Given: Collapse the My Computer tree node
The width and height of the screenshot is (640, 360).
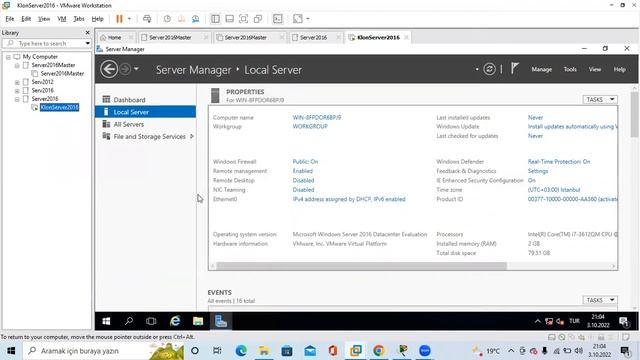Looking at the screenshot, I should pos(8,57).
